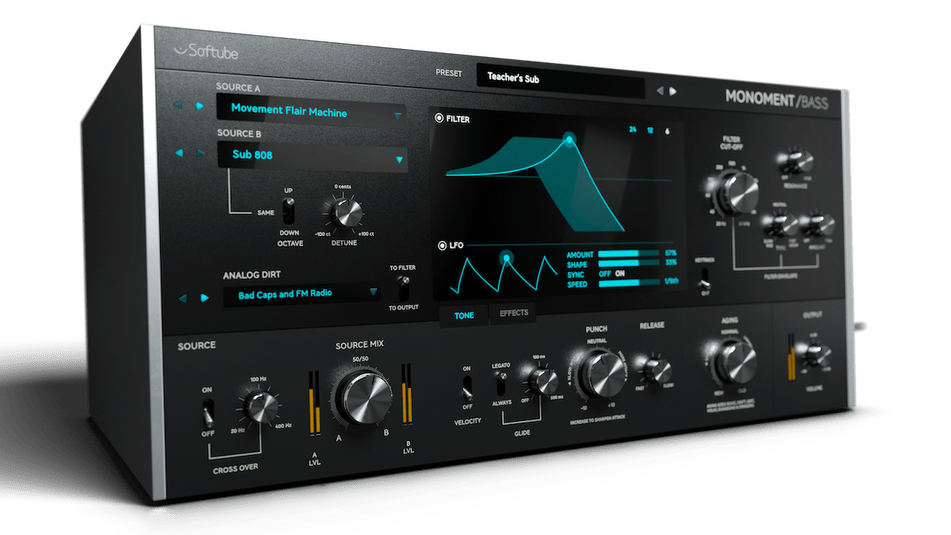The height and width of the screenshot is (535, 951).
Task: Click the Filter Envelope Amount knob
Action: click(818, 224)
